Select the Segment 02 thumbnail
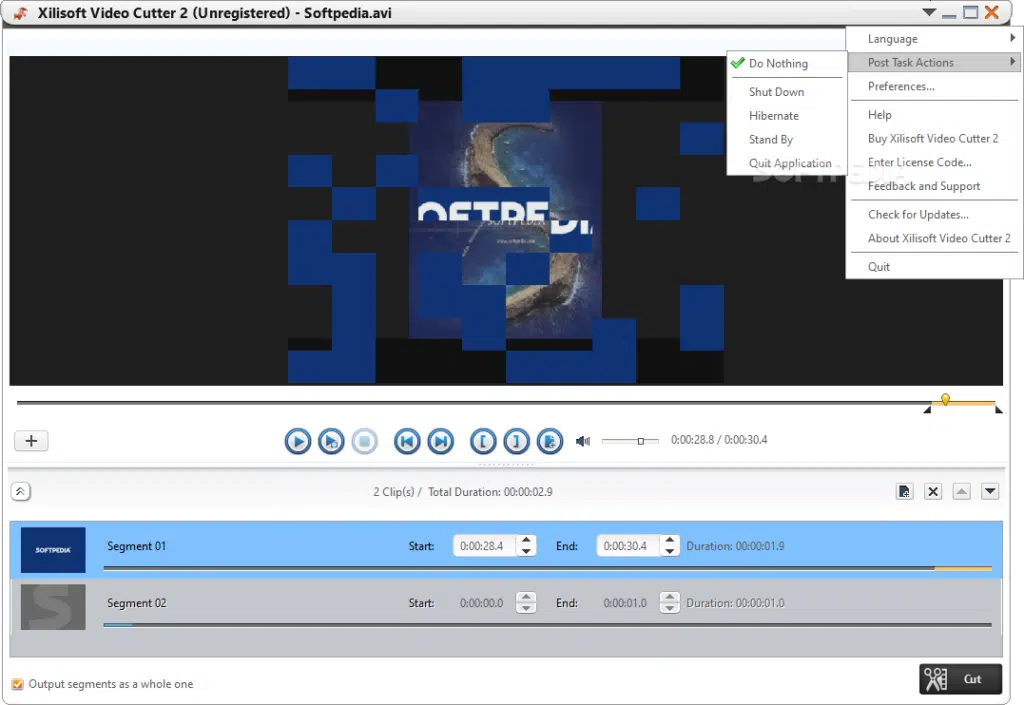The height and width of the screenshot is (705, 1024). point(53,607)
